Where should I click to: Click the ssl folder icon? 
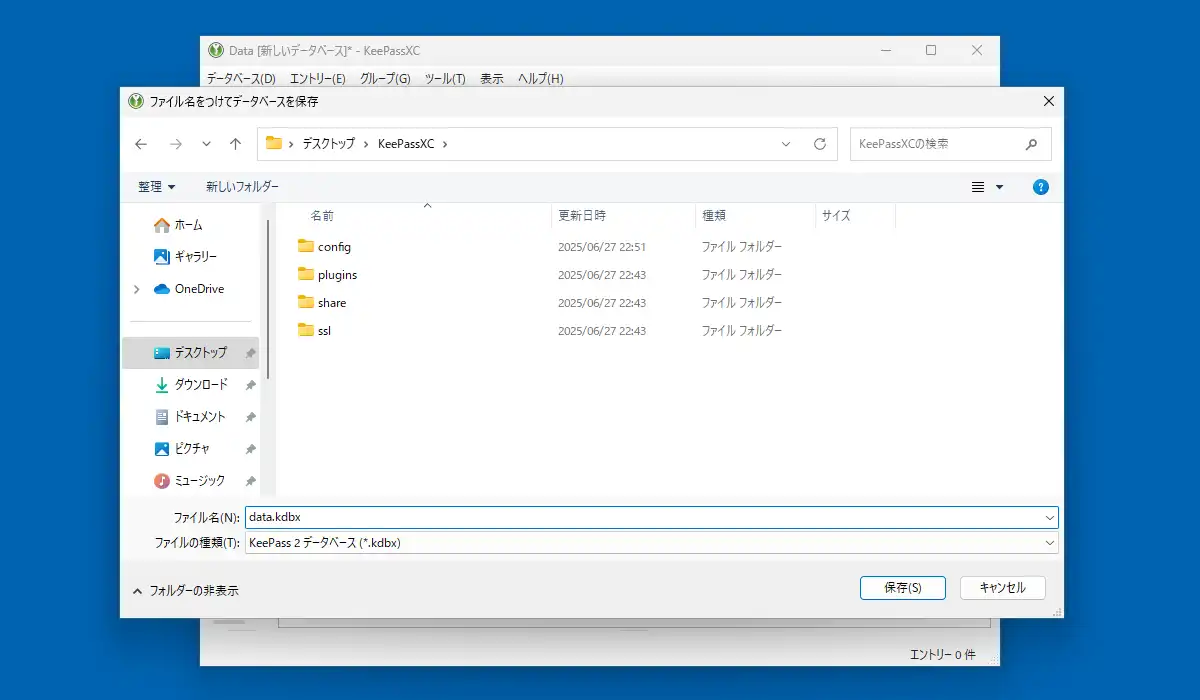click(x=306, y=330)
